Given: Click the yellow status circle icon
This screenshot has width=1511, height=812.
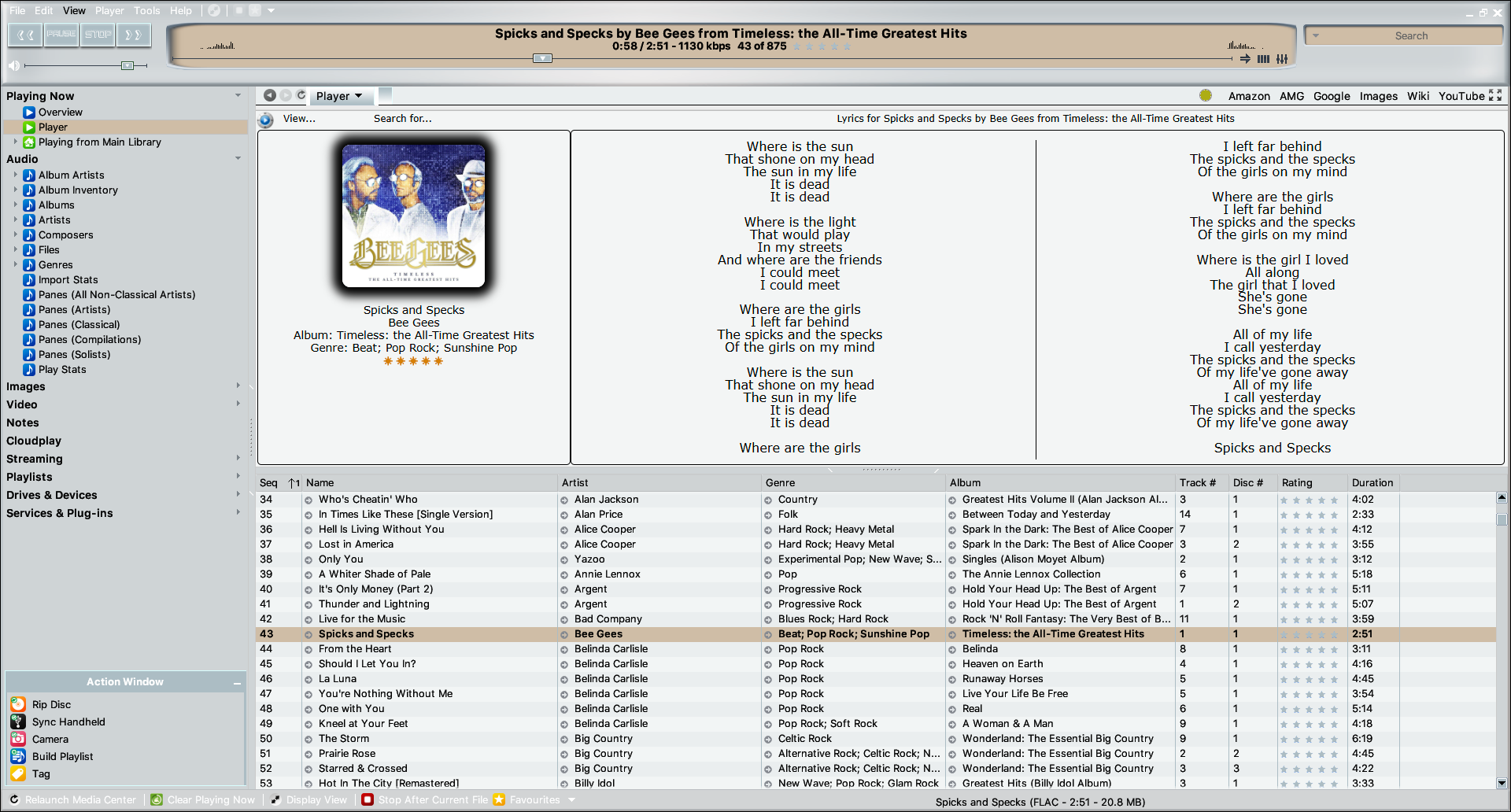Looking at the screenshot, I should (1206, 95).
